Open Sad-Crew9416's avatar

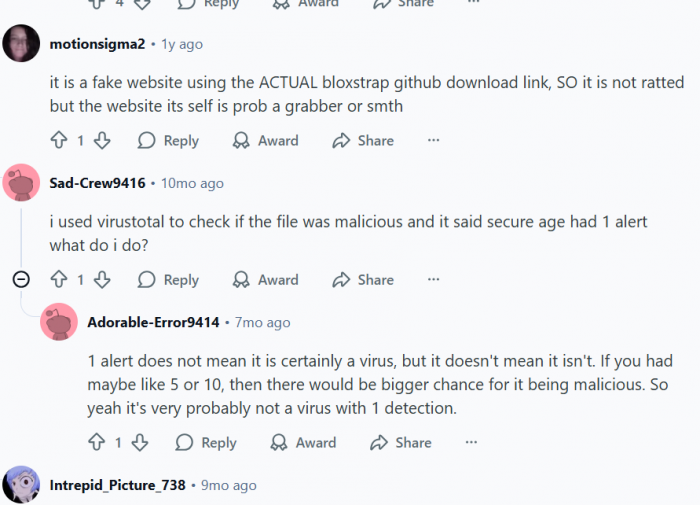tap(21, 183)
